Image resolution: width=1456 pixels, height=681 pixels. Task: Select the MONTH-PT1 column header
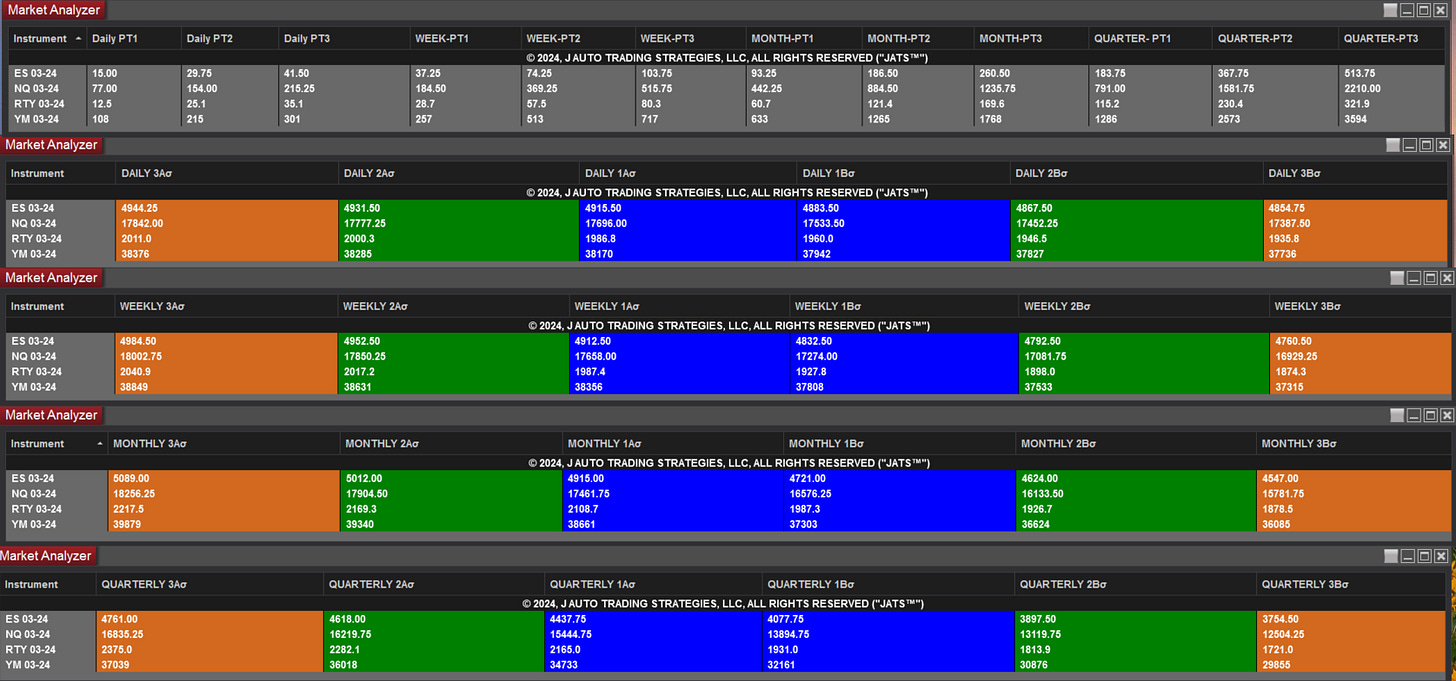[805, 39]
